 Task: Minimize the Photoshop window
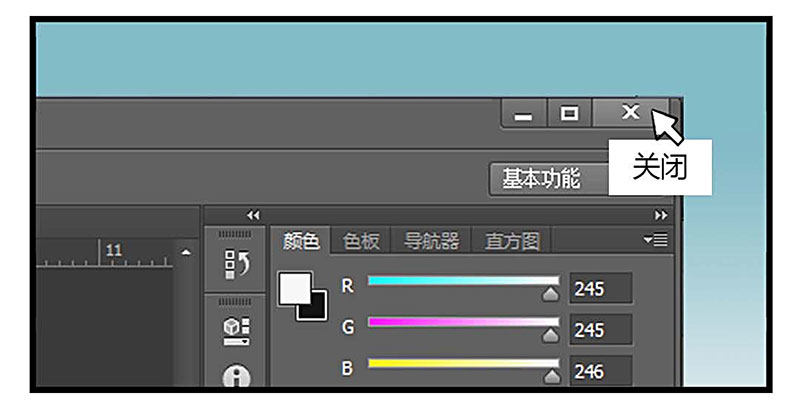pyautogui.click(x=523, y=114)
